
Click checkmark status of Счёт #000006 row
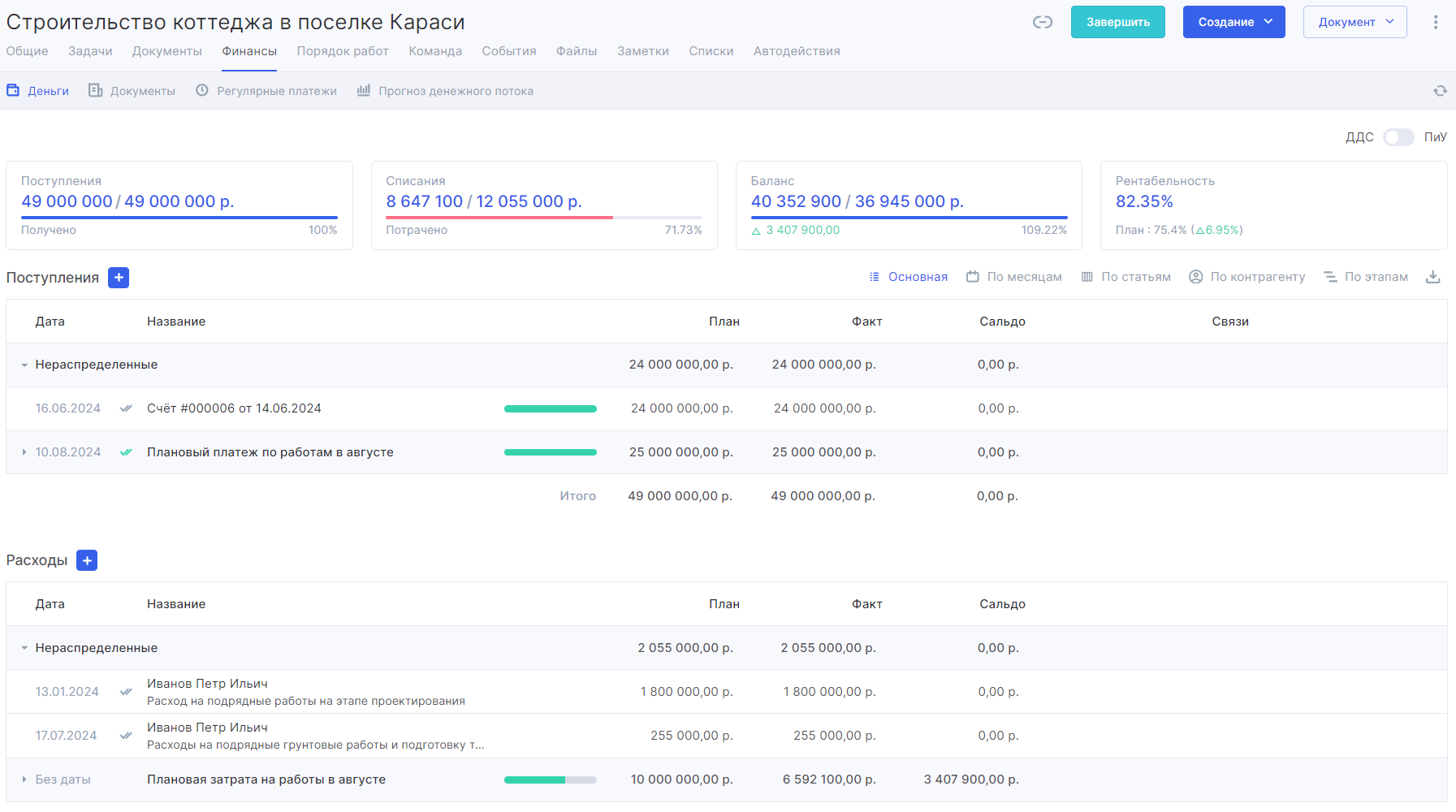tap(126, 408)
